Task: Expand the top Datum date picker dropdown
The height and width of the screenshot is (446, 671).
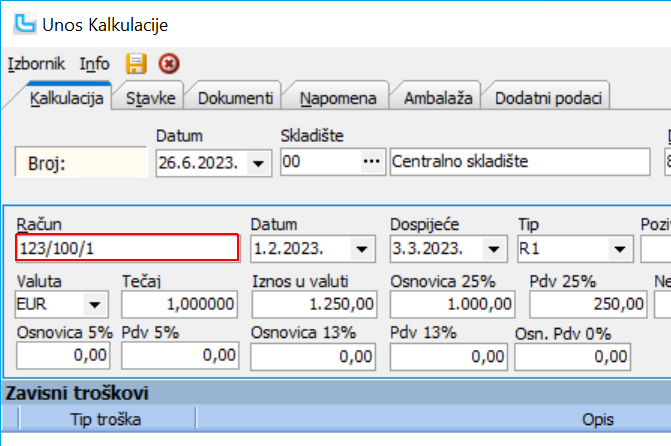Action: click(x=259, y=162)
